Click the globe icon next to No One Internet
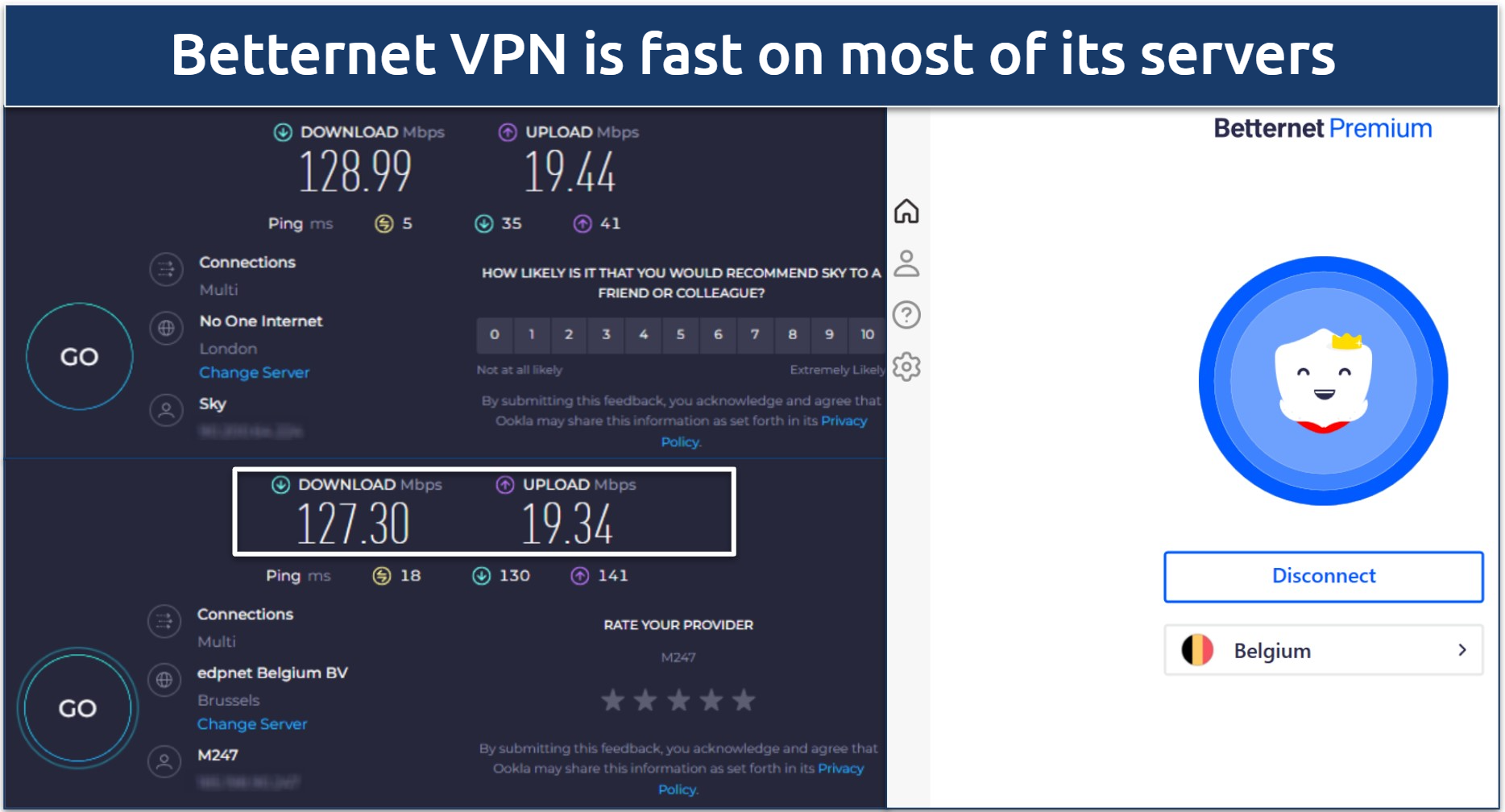 click(x=166, y=329)
